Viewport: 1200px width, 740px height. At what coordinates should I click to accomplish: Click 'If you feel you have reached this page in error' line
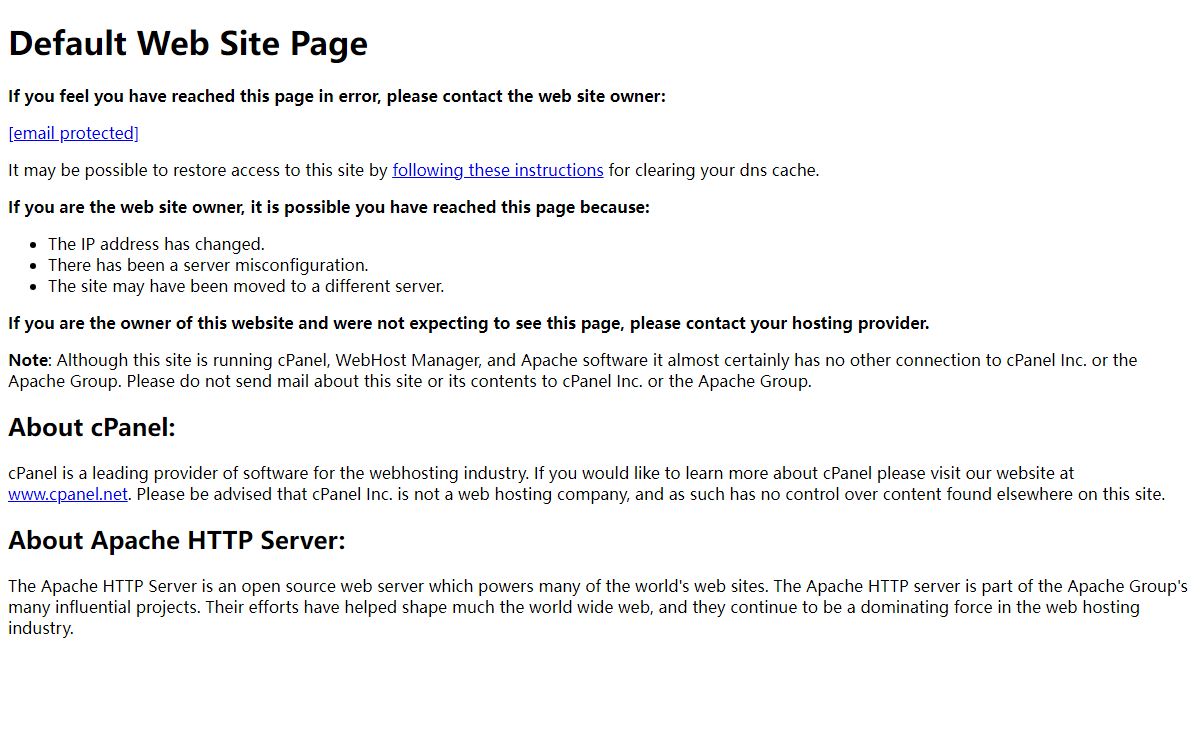337,96
